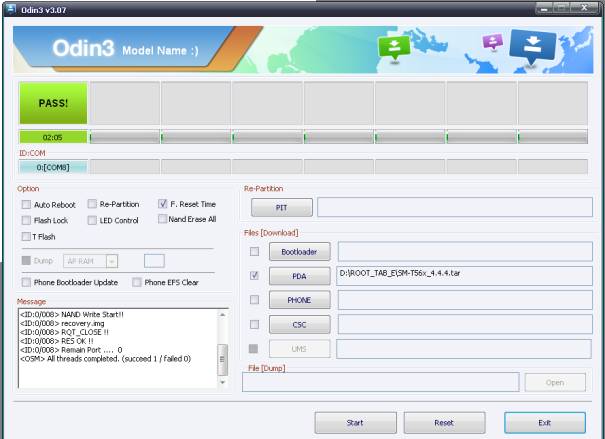Click the 02:05 elapsed time progress bar
The image size is (605, 439).
tap(53, 137)
